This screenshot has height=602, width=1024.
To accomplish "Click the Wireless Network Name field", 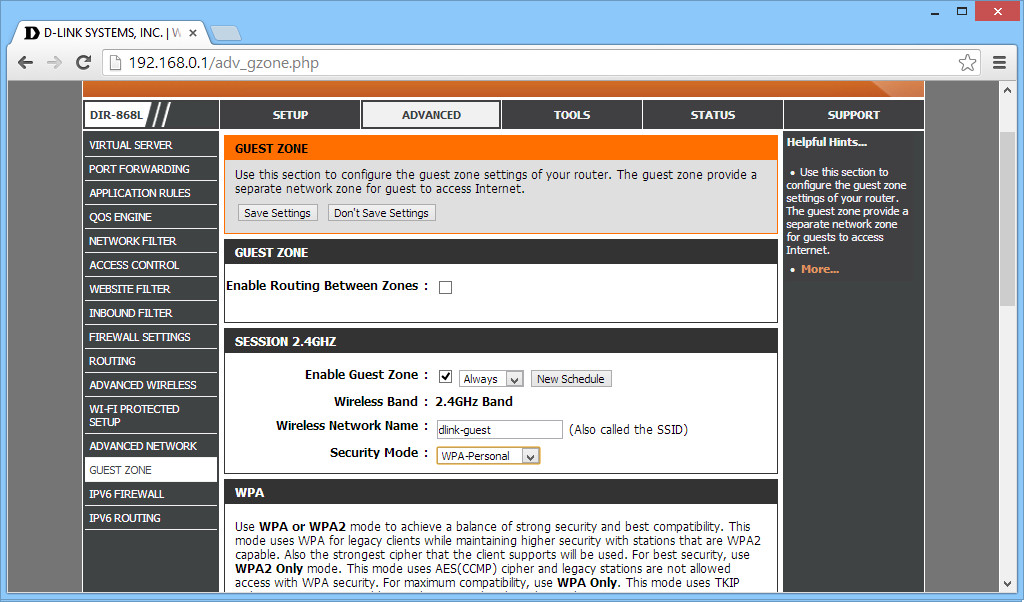I will (x=500, y=430).
